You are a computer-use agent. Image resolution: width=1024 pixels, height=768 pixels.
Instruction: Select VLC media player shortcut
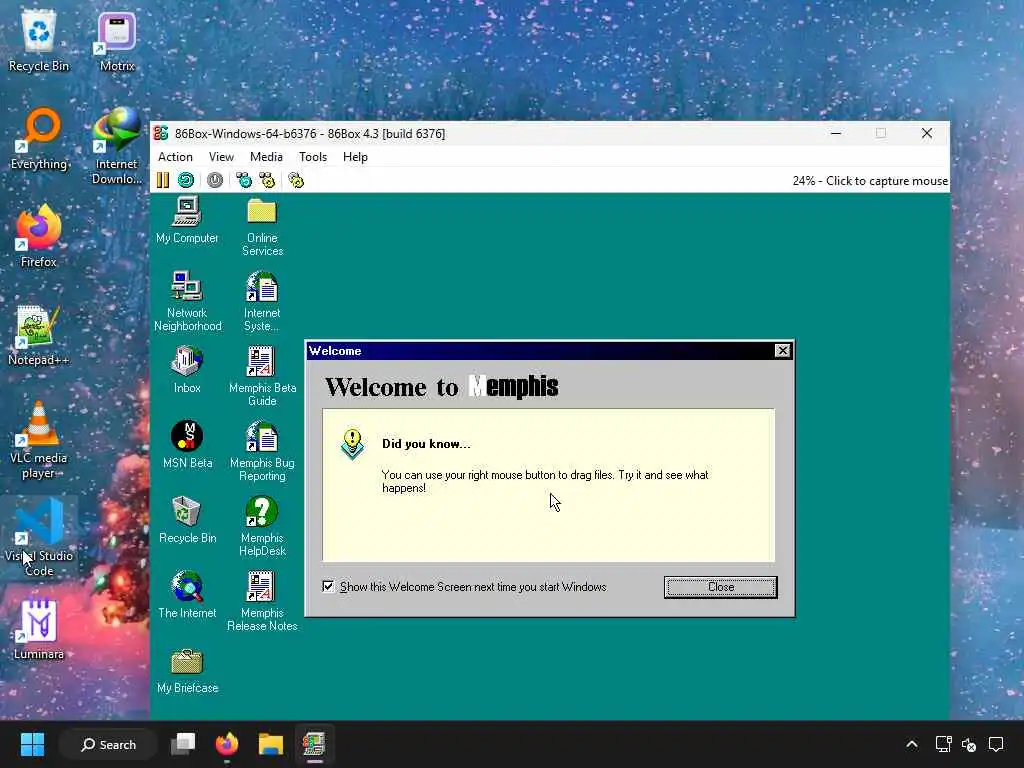point(39,440)
